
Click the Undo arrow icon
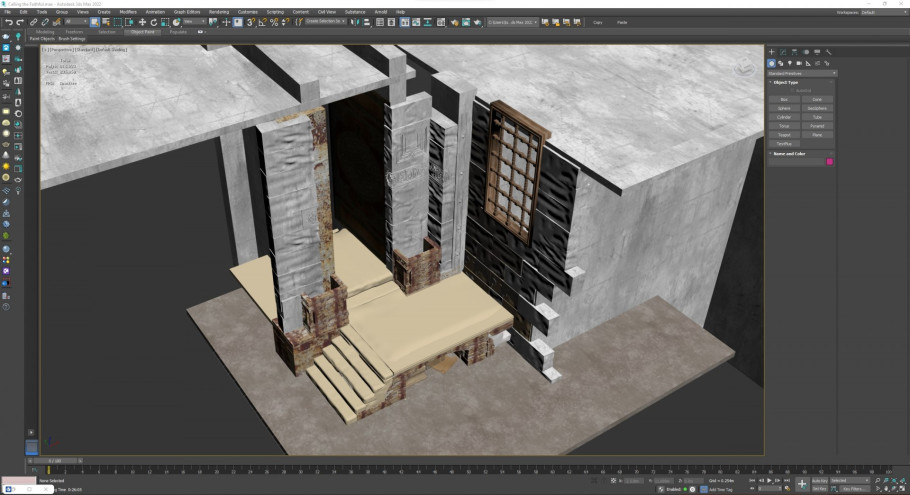[x=9, y=22]
